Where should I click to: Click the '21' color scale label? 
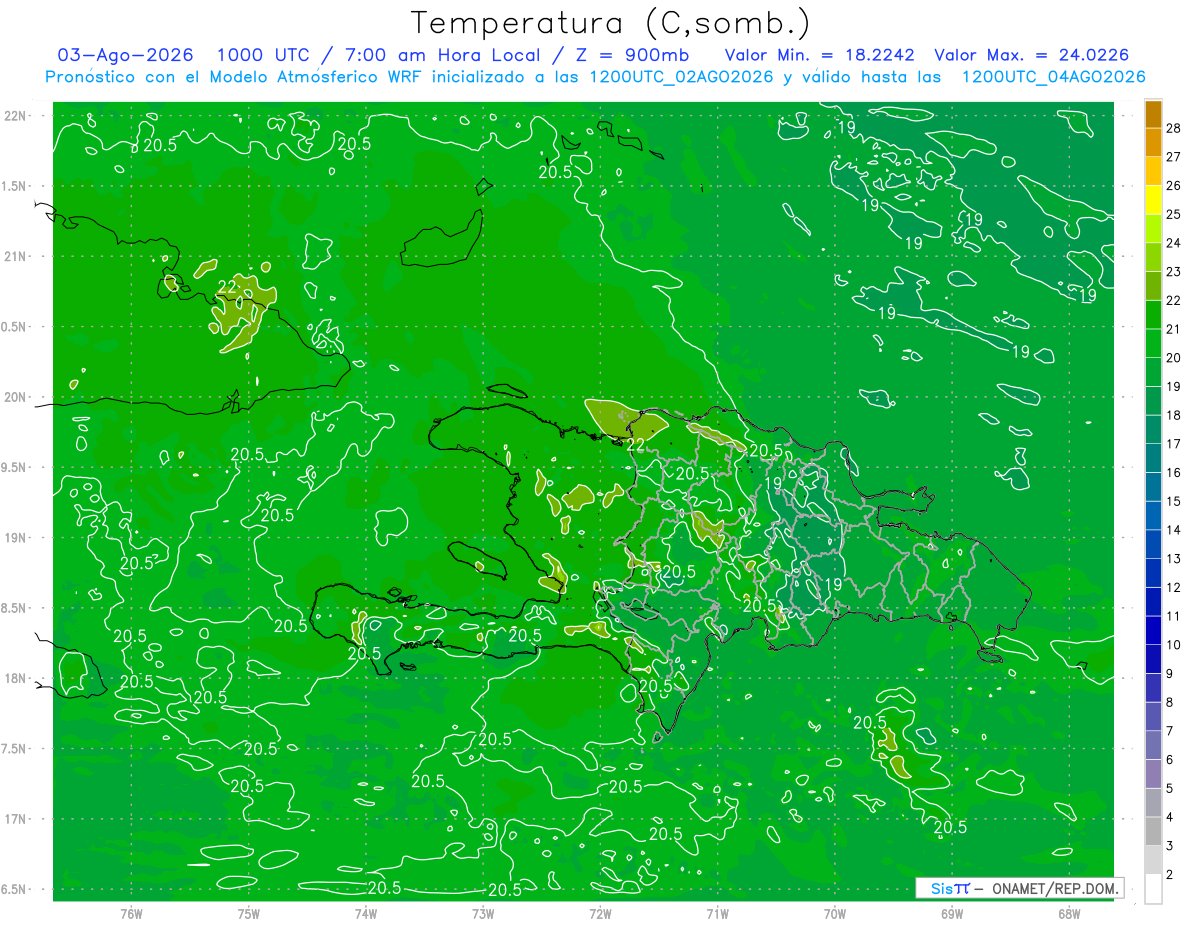[1174, 329]
